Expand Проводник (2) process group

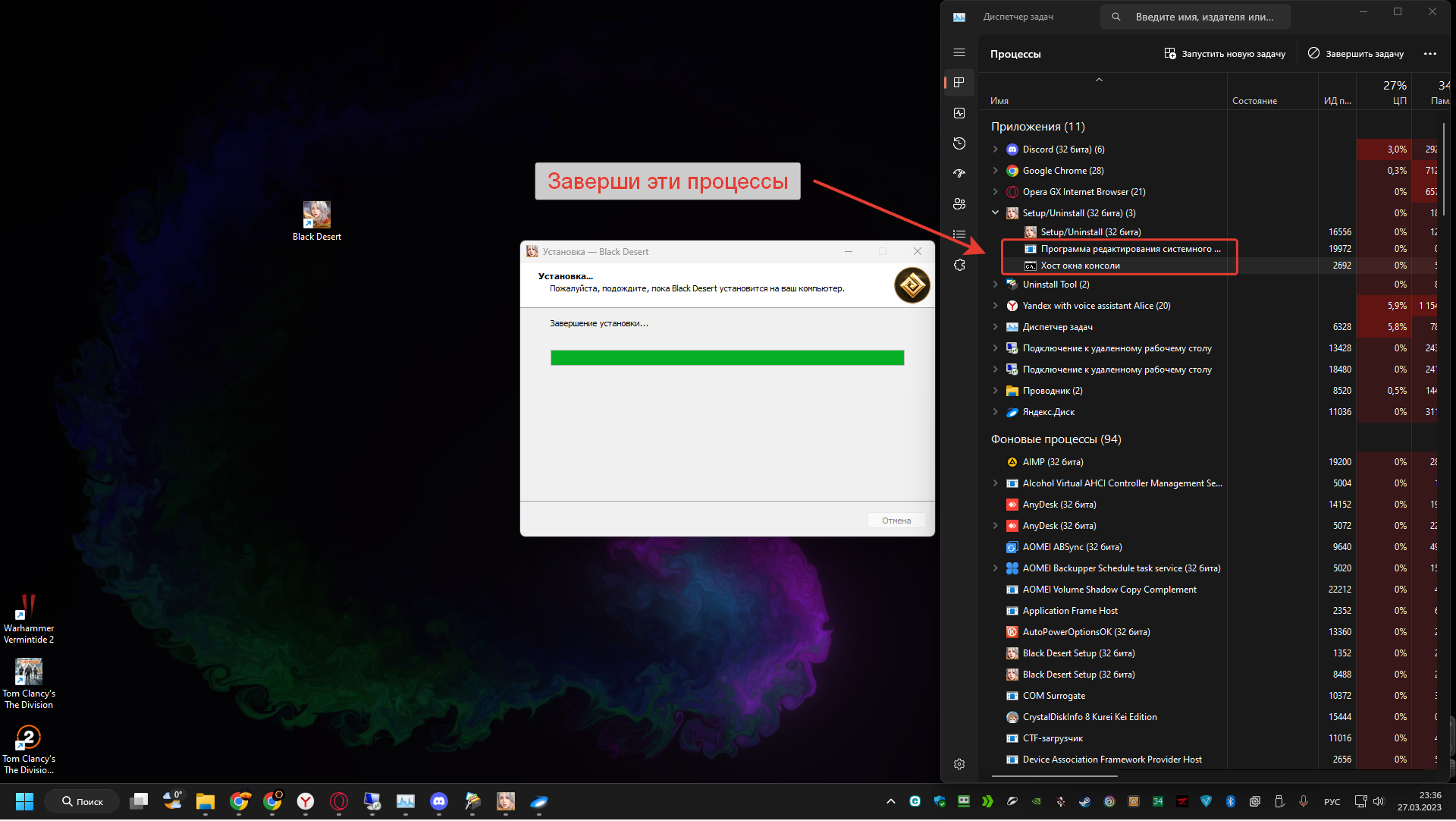(996, 391)
